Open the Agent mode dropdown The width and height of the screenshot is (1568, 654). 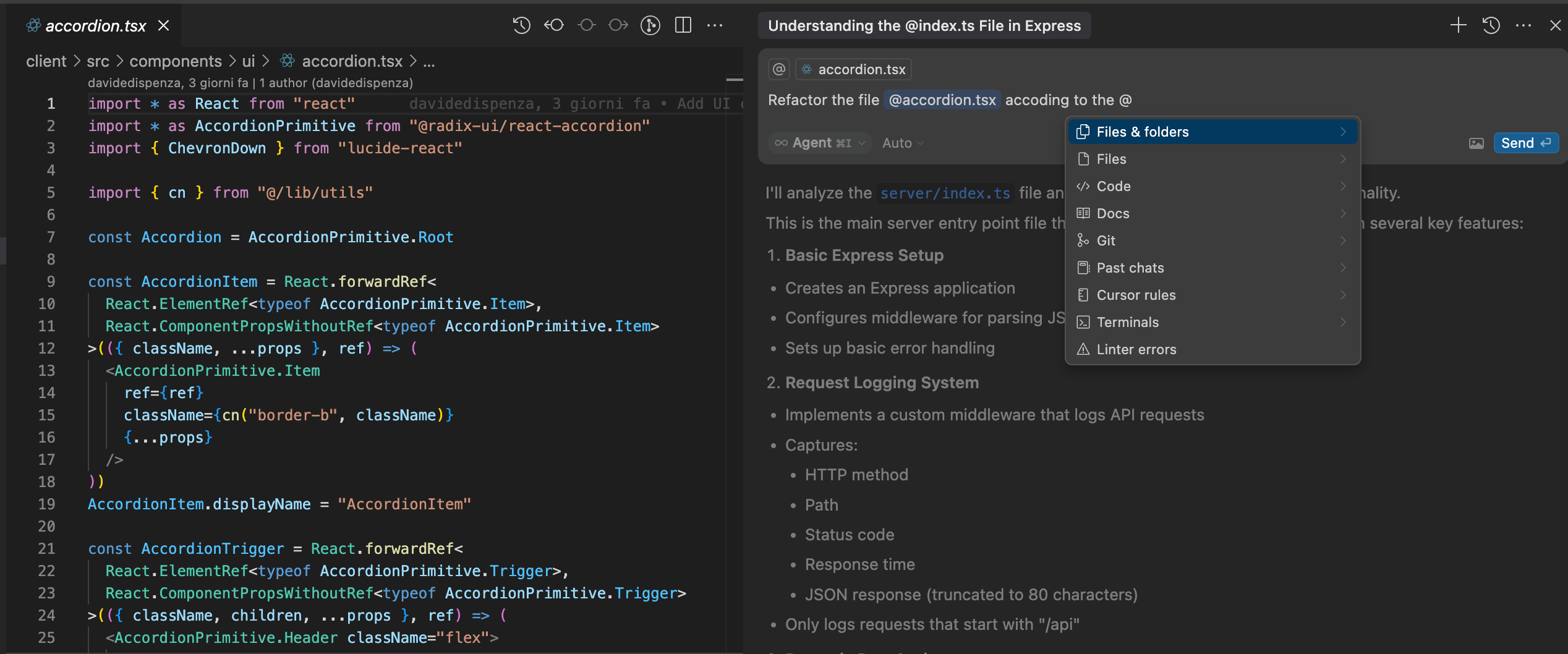pyautogui.click(x=820, y=143)
